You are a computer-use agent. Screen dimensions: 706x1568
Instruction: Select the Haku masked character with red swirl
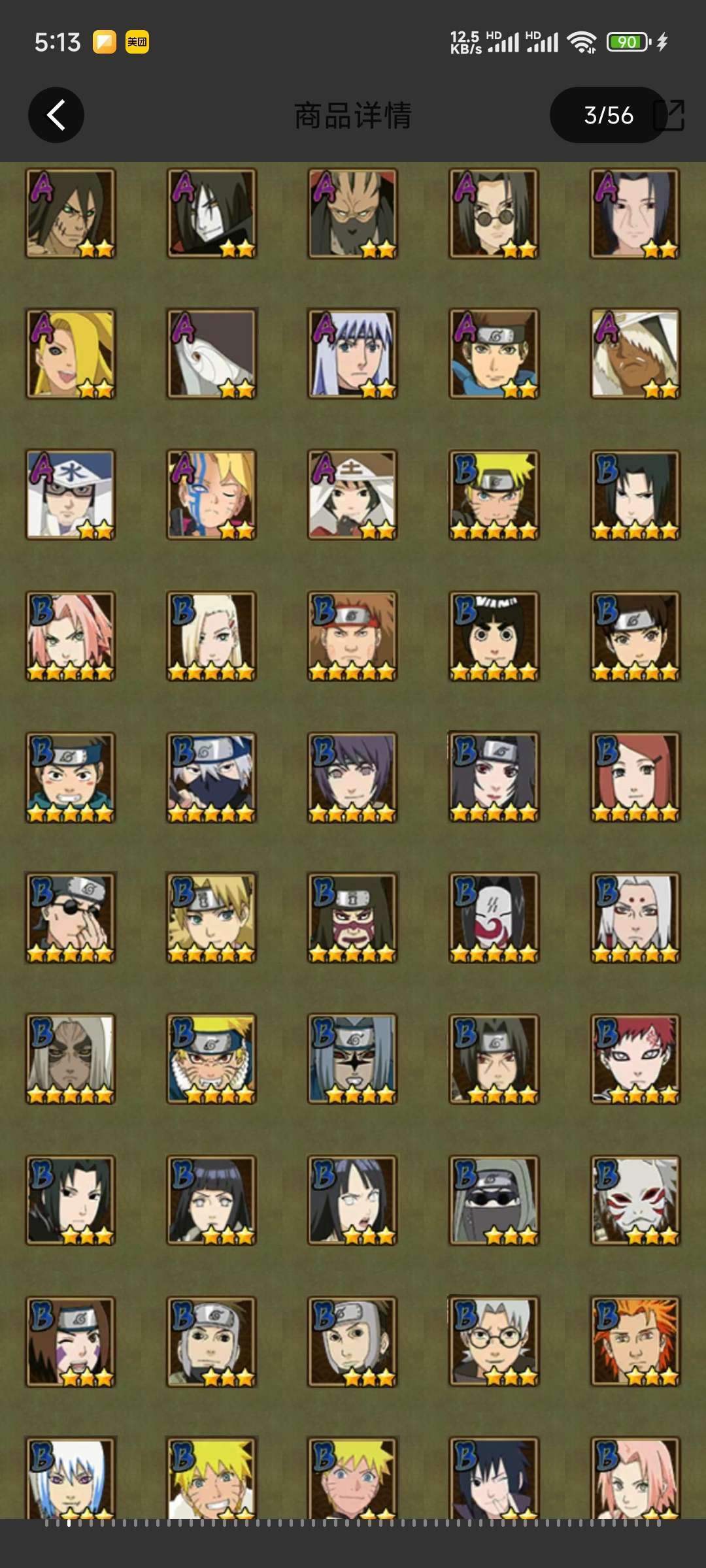pos(494,918)
